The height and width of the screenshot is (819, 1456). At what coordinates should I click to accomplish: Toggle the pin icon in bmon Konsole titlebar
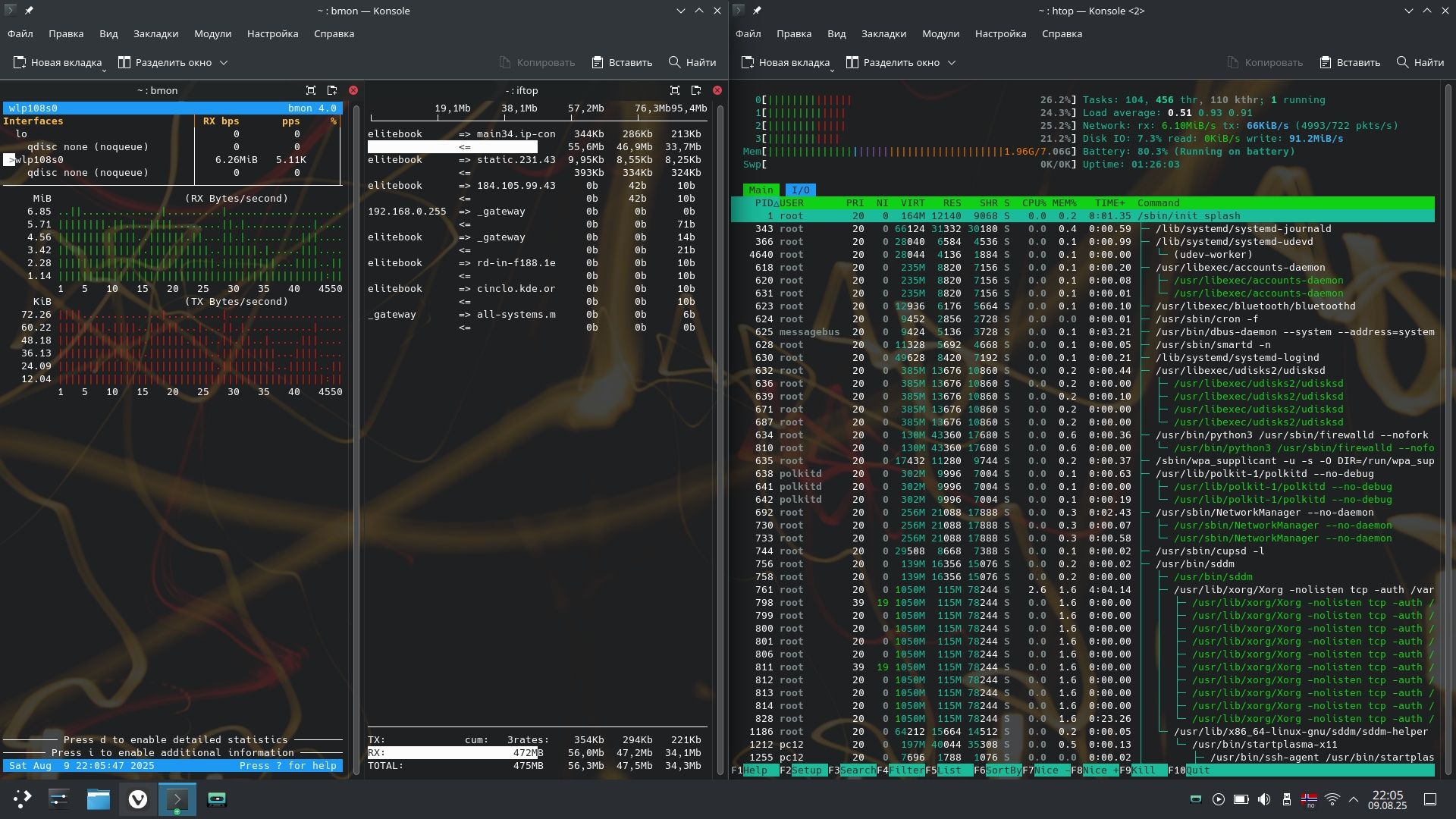[29, 11]
